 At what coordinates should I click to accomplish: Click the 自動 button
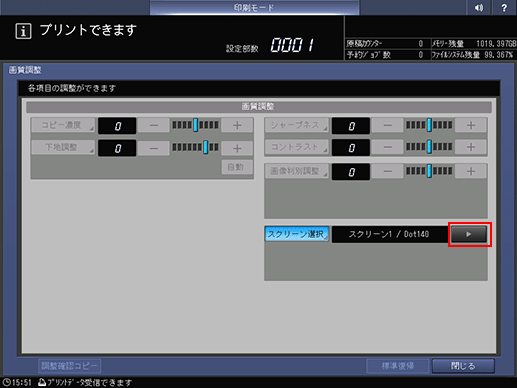(x=237, y=167)
